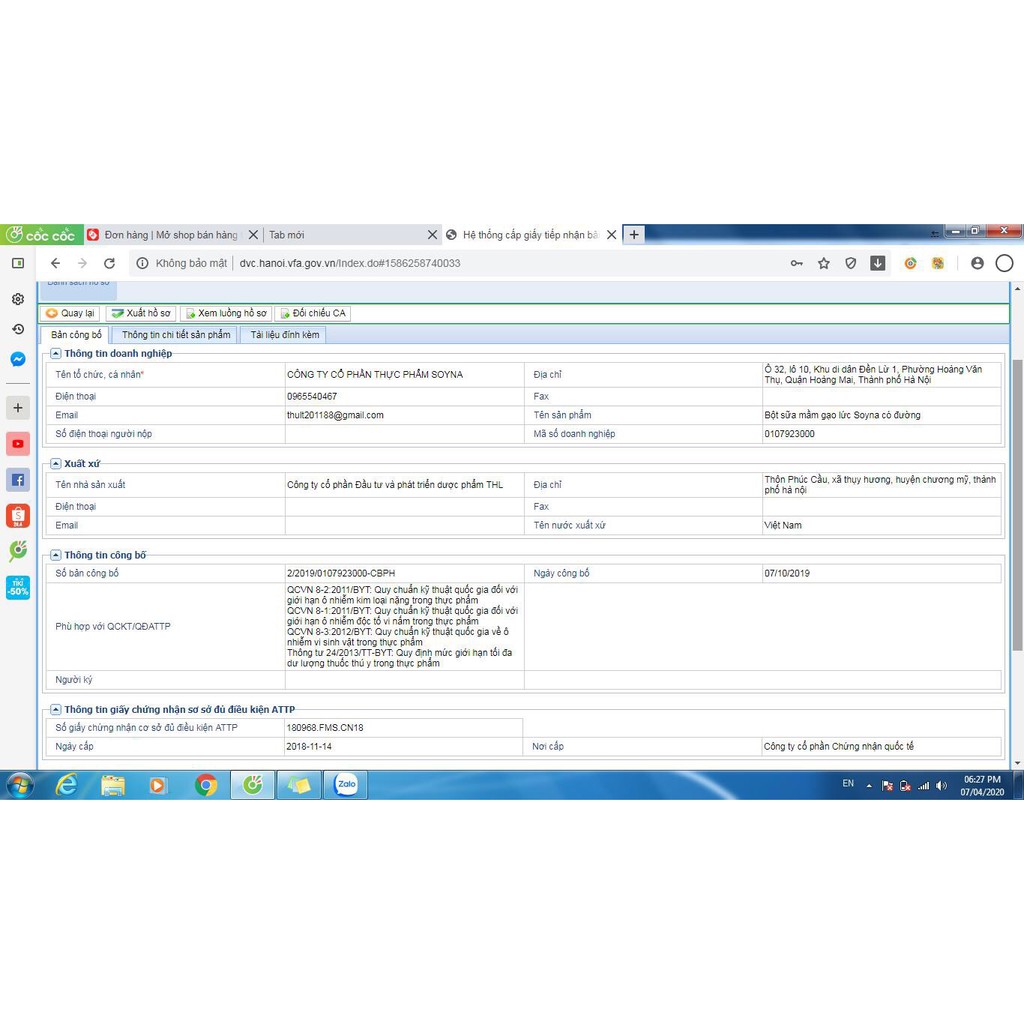Click the Xuất hồ sơ button
This screenshot has width=1024, height=1024.
[x=141, y=313]
